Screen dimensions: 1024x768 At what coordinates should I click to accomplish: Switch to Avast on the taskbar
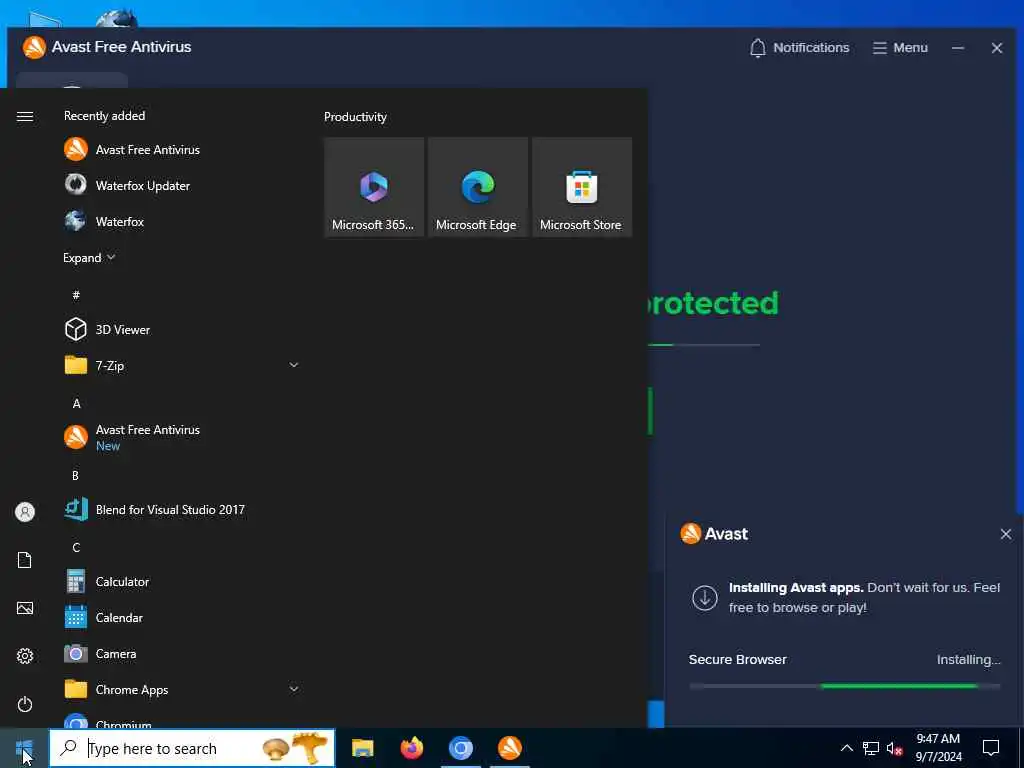coord(510,748)
